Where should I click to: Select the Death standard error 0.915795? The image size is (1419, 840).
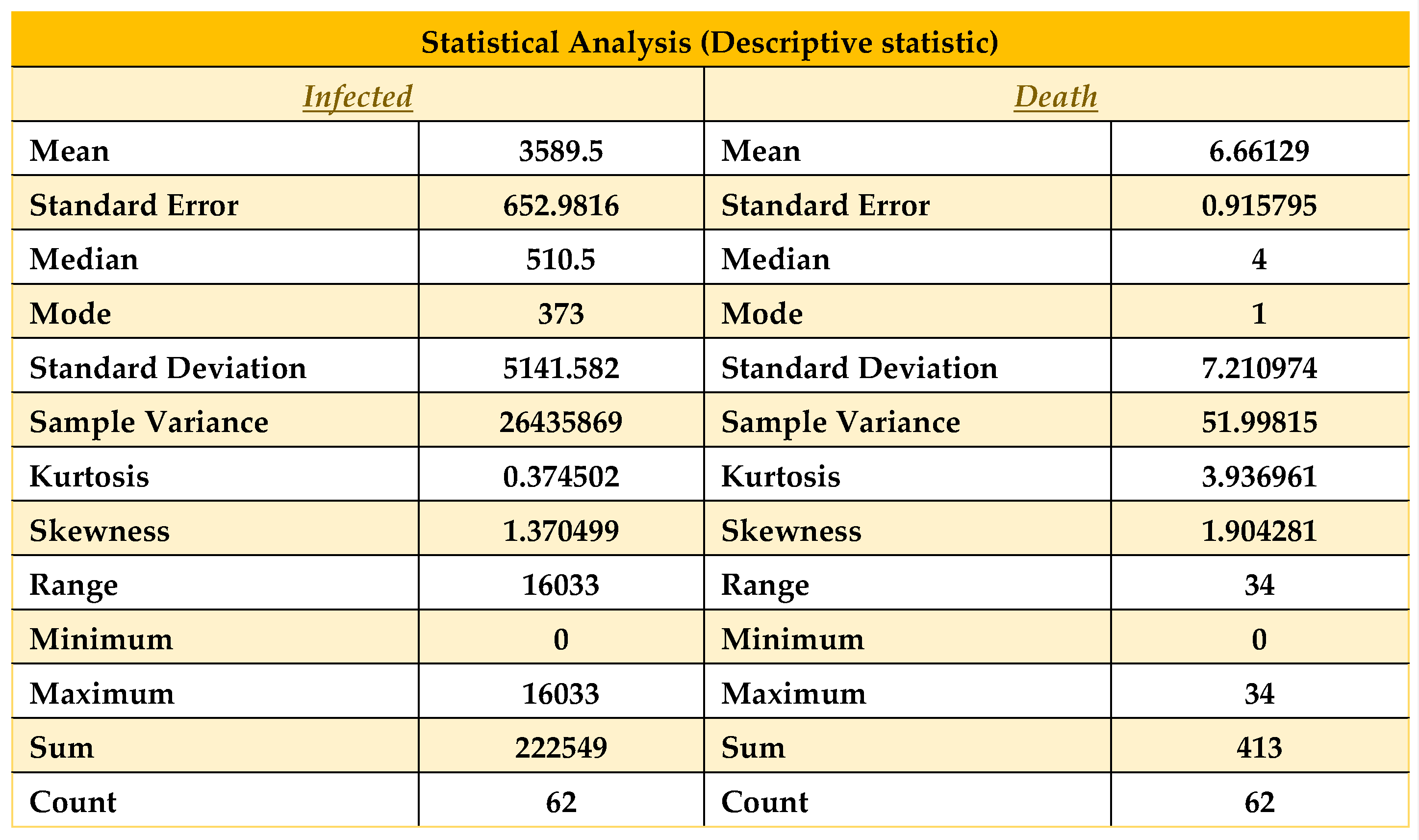pyautogui.click(x=1259, y=205)
